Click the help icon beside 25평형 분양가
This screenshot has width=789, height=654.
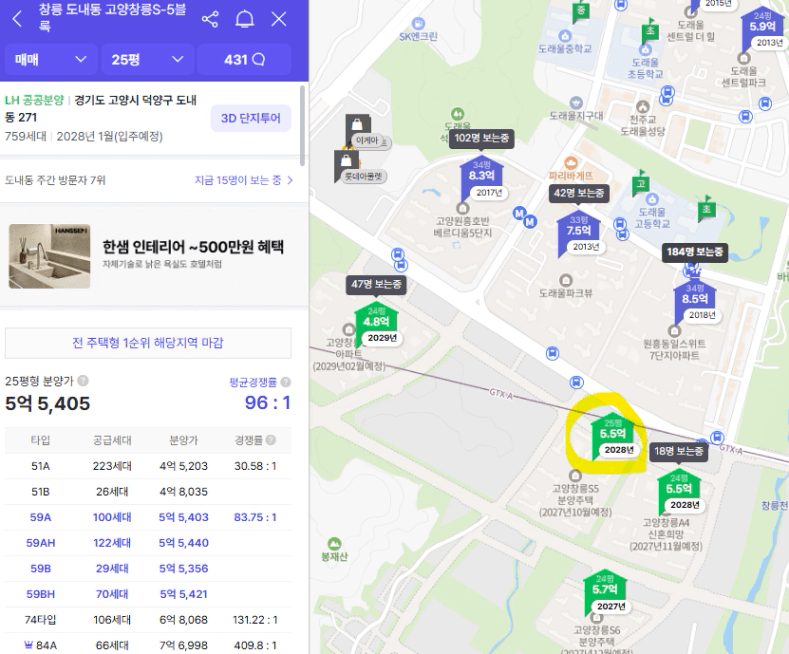[x=83, y=381]
